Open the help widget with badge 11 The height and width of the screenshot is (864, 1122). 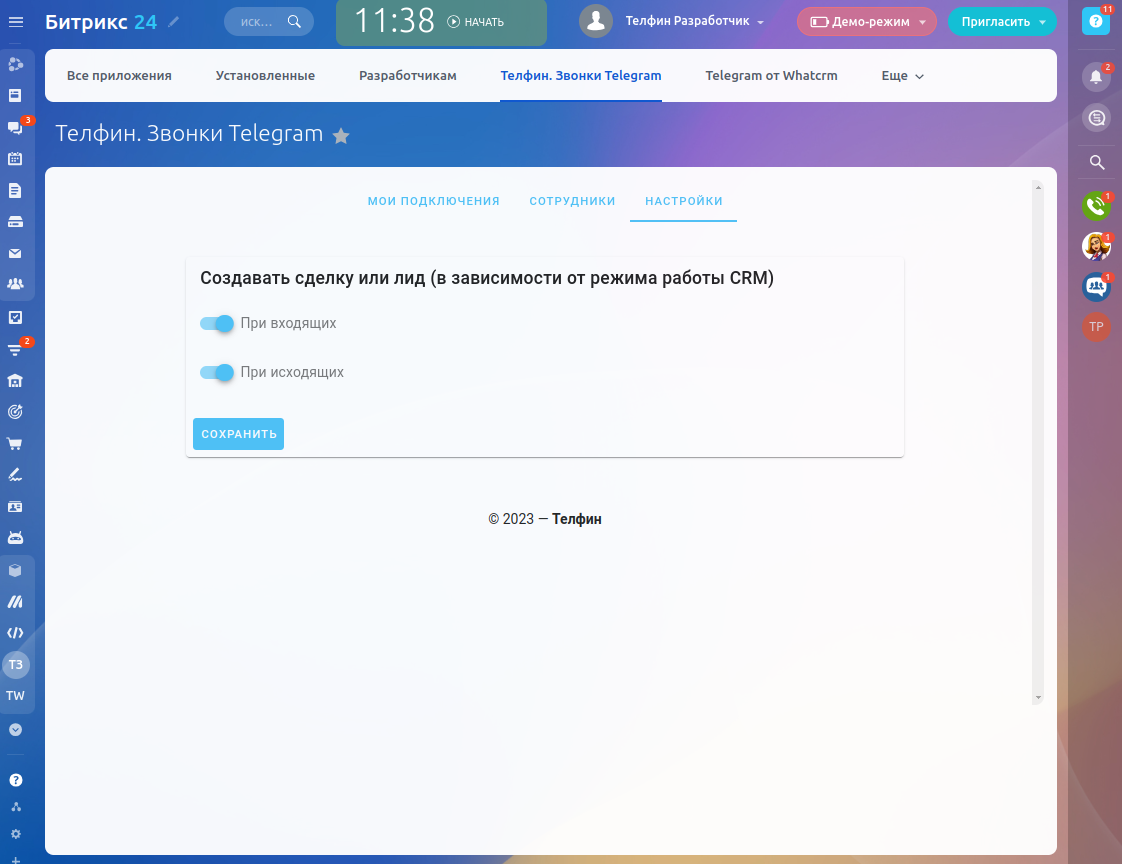[1096, 21]
